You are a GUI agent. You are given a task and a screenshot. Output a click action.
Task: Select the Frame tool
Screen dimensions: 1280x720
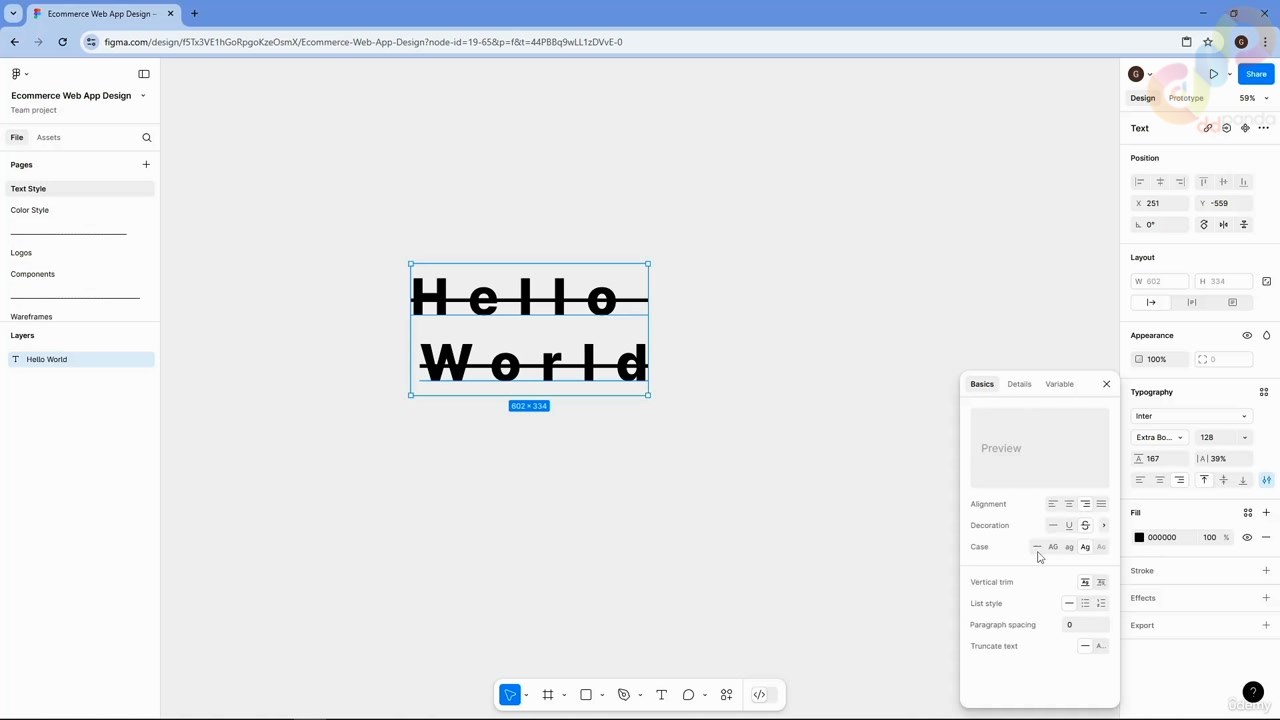548,695
